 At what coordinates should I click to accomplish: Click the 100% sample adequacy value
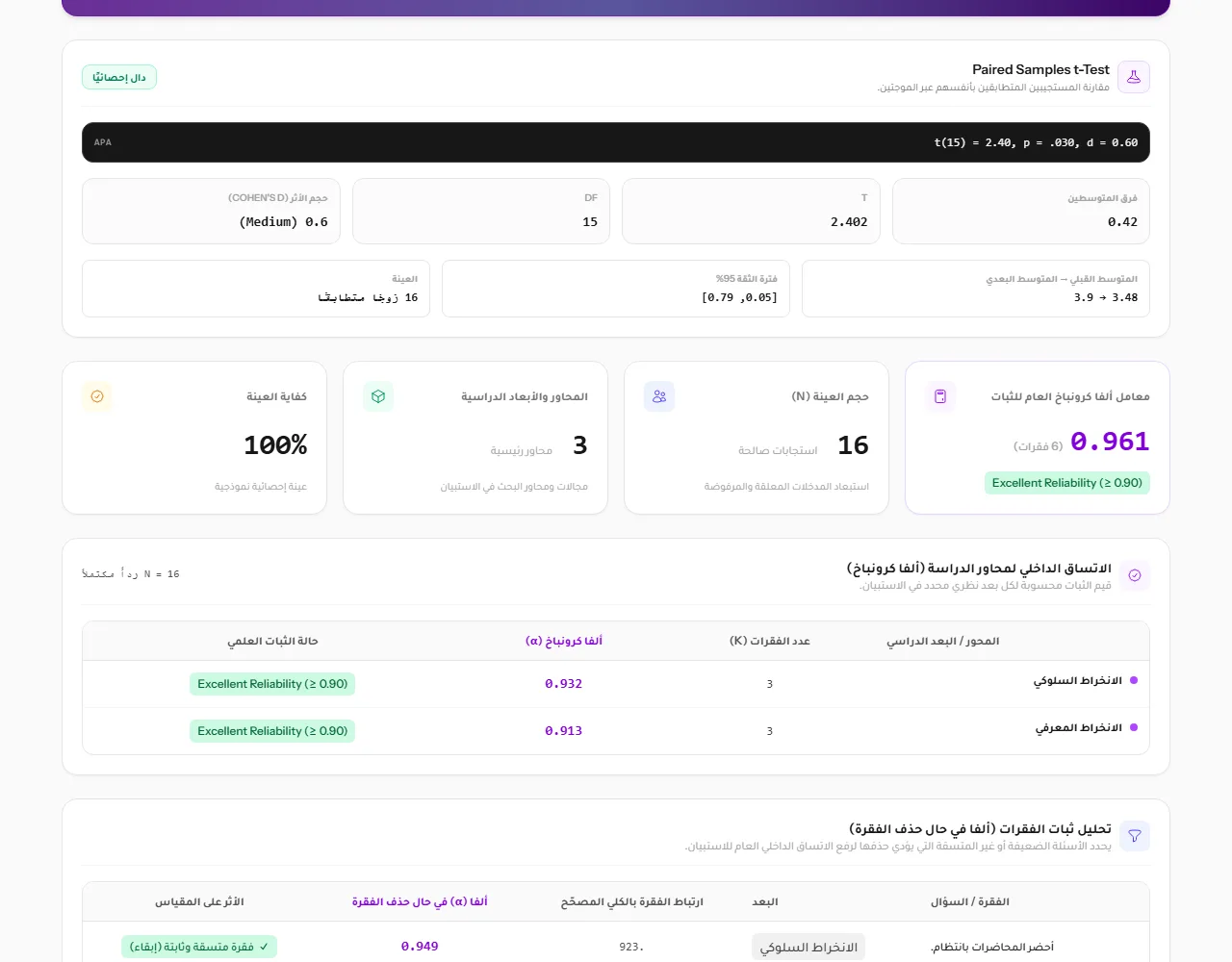[275, 445]
